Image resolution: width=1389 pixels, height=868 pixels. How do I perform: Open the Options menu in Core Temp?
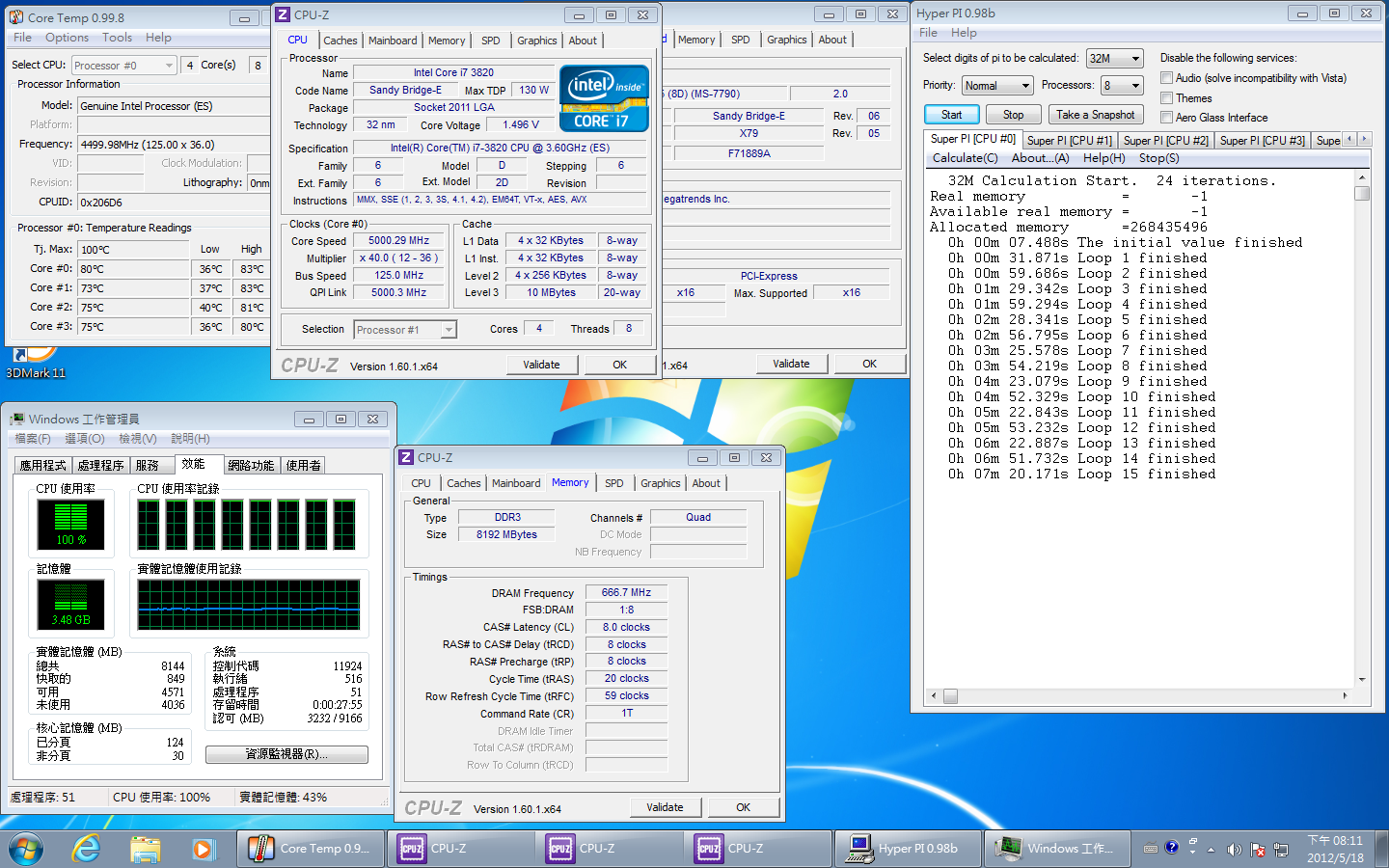(x=67, y=38)
